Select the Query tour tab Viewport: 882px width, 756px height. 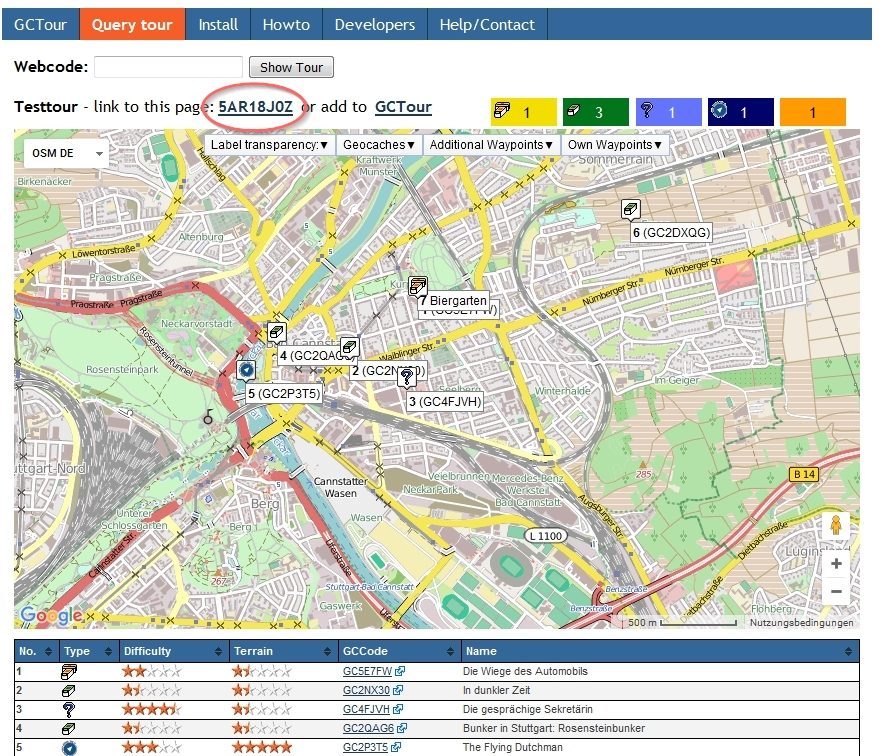(x=132, y=25)
